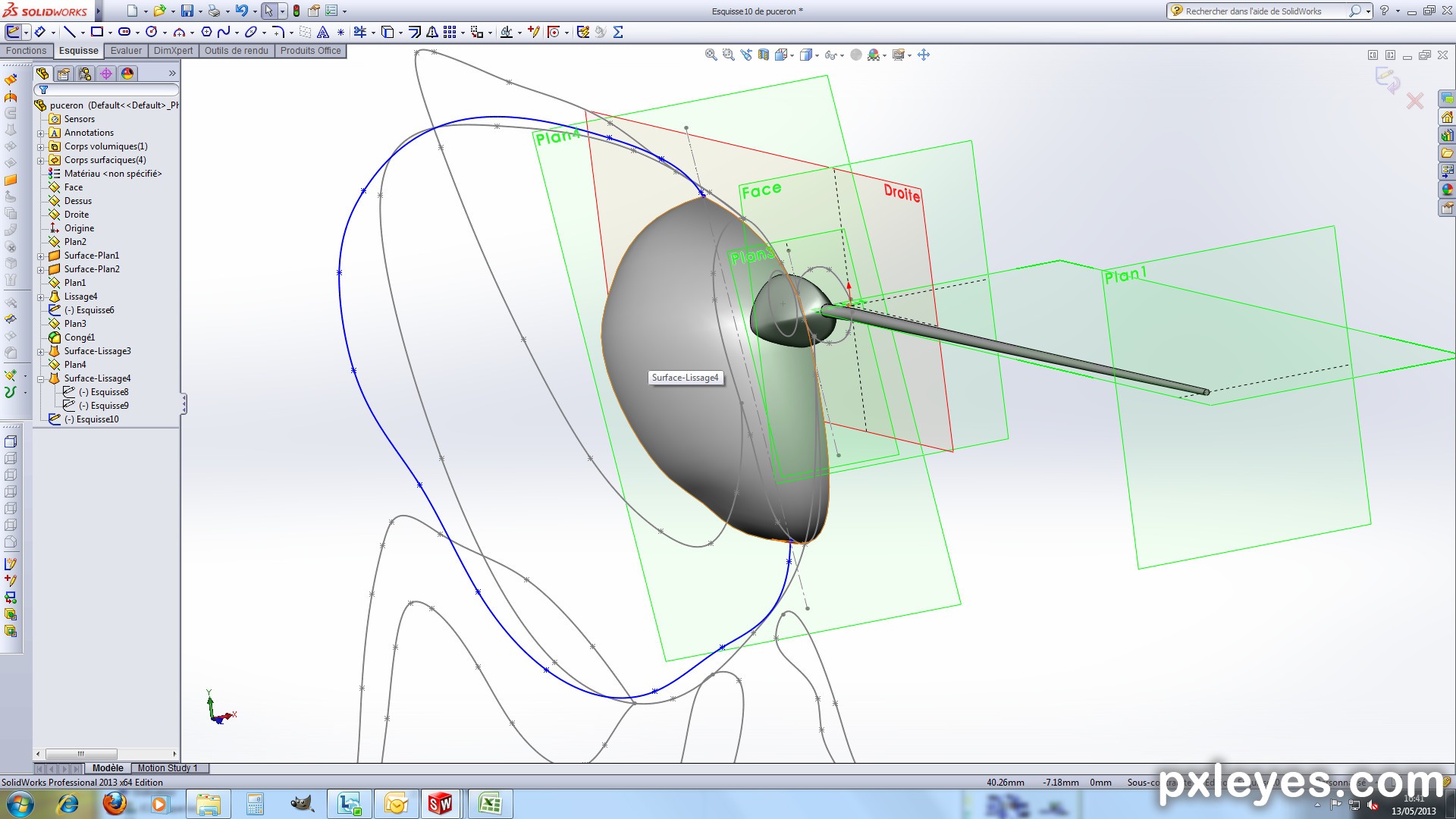Switch to the Motion Study 1 tab

click(x=168, y=768)
